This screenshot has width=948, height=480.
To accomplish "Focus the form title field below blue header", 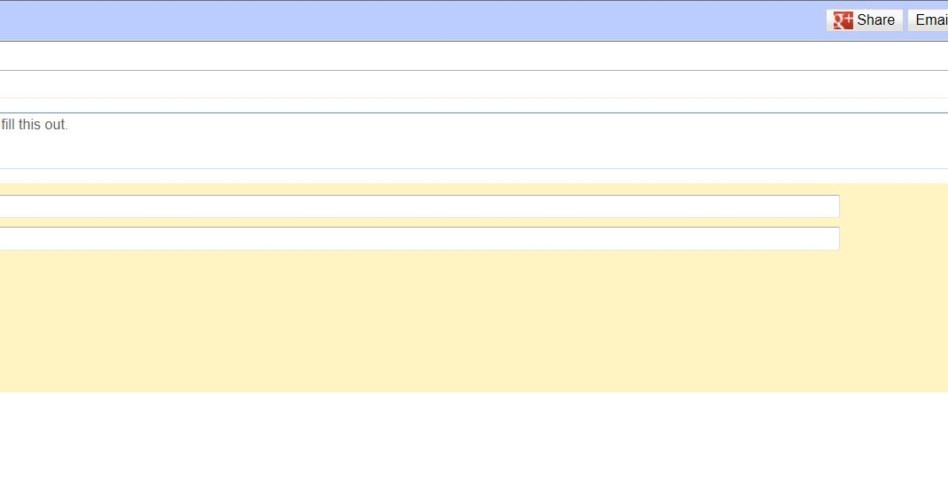I will (x=474, y=56).
